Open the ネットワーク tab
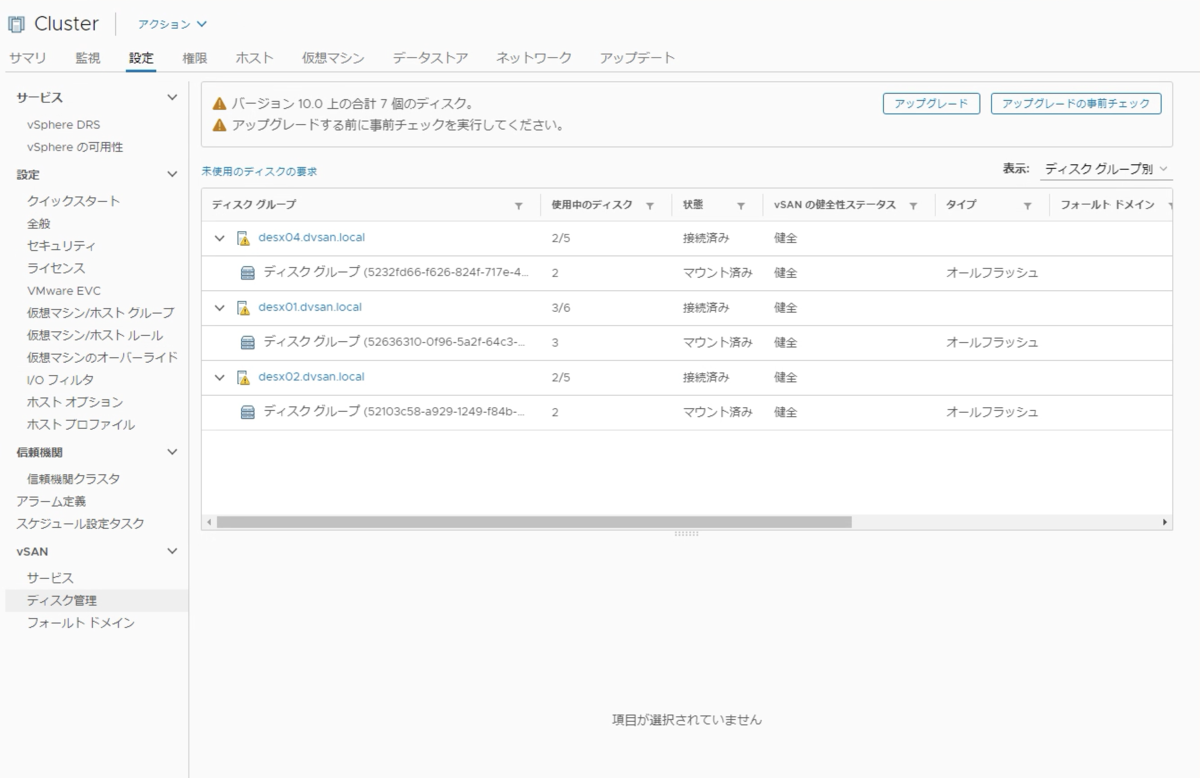Image resolution: width=1200 pixels, height=778 pixels. click(534, 58)
